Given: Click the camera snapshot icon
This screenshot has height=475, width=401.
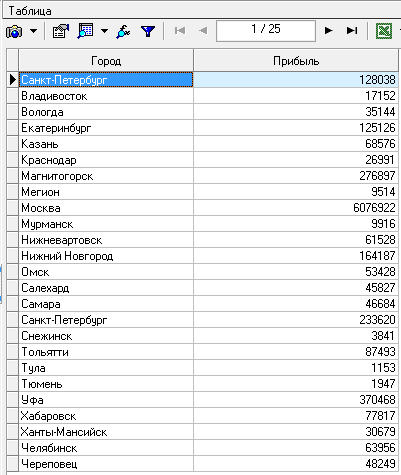Looking at the screenshot, I should click(x=14, y=32).
